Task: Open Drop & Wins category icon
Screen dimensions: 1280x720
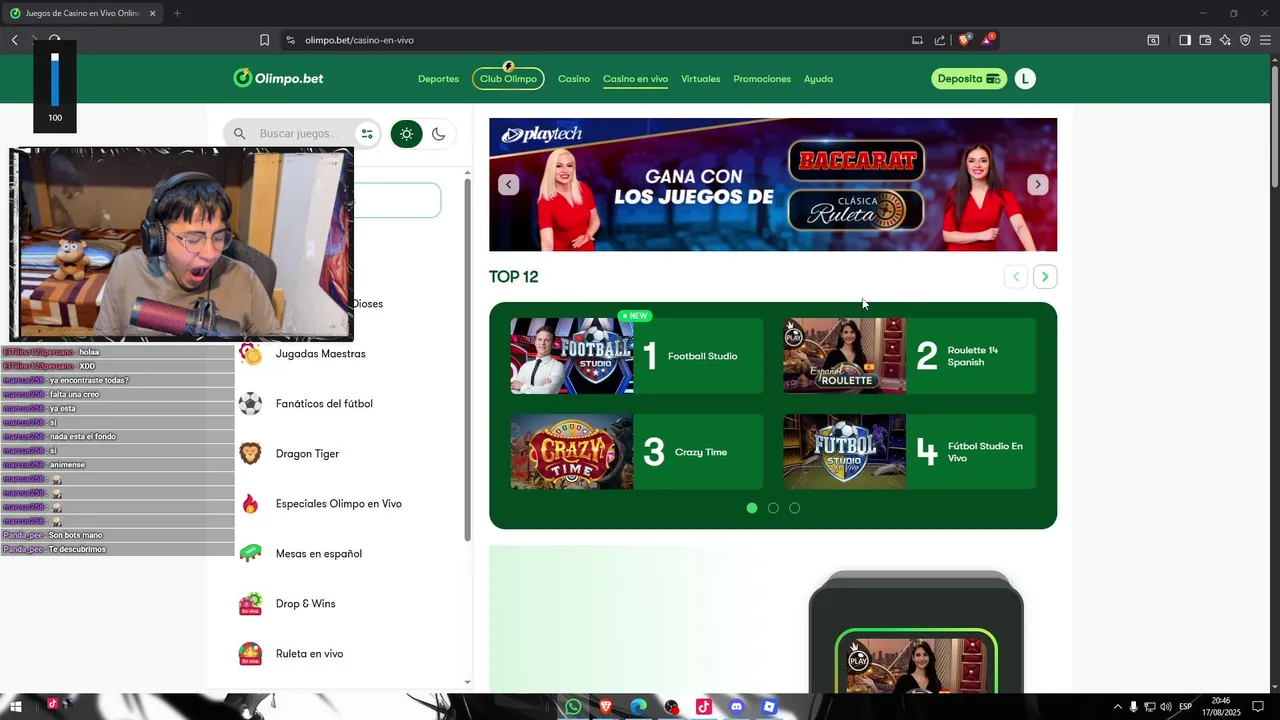Action: pos(250,604)
